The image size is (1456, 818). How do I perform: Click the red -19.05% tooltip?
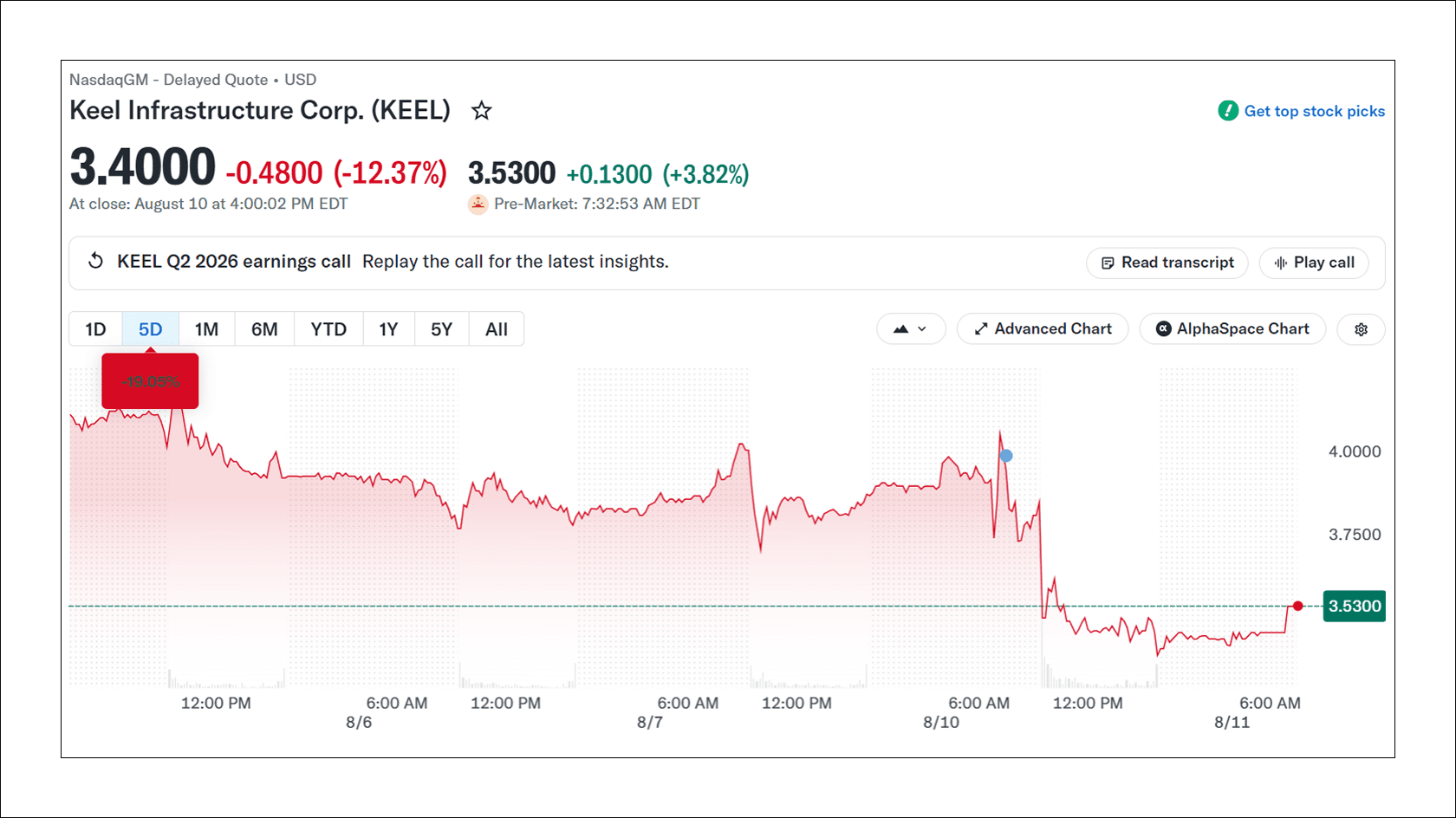(x=150, y=381)
